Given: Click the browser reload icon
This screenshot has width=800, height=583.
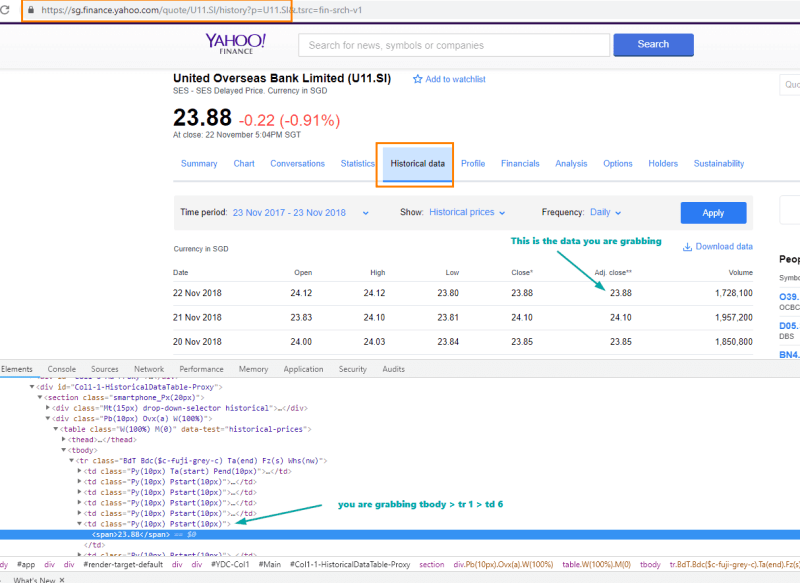Looking at the screenshot, I should 5,10.
